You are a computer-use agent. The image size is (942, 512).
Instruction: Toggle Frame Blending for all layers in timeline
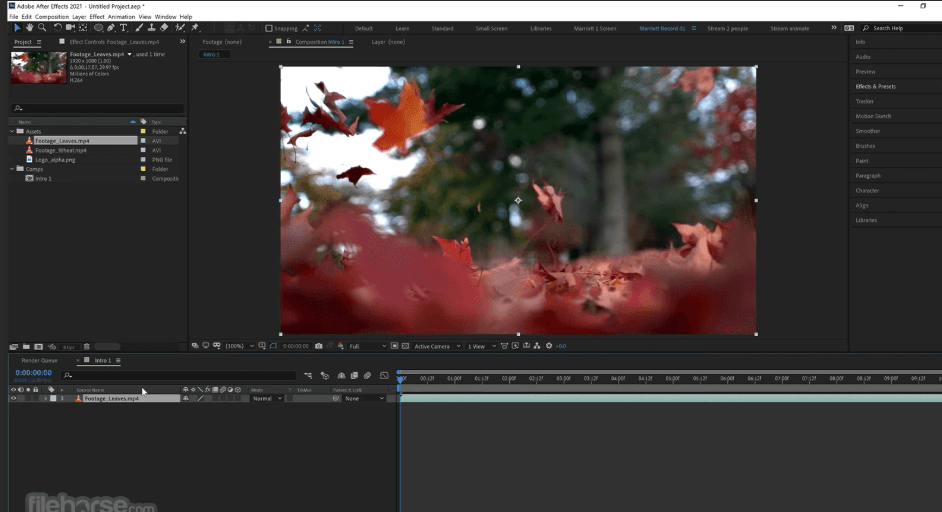click(354, 376)
